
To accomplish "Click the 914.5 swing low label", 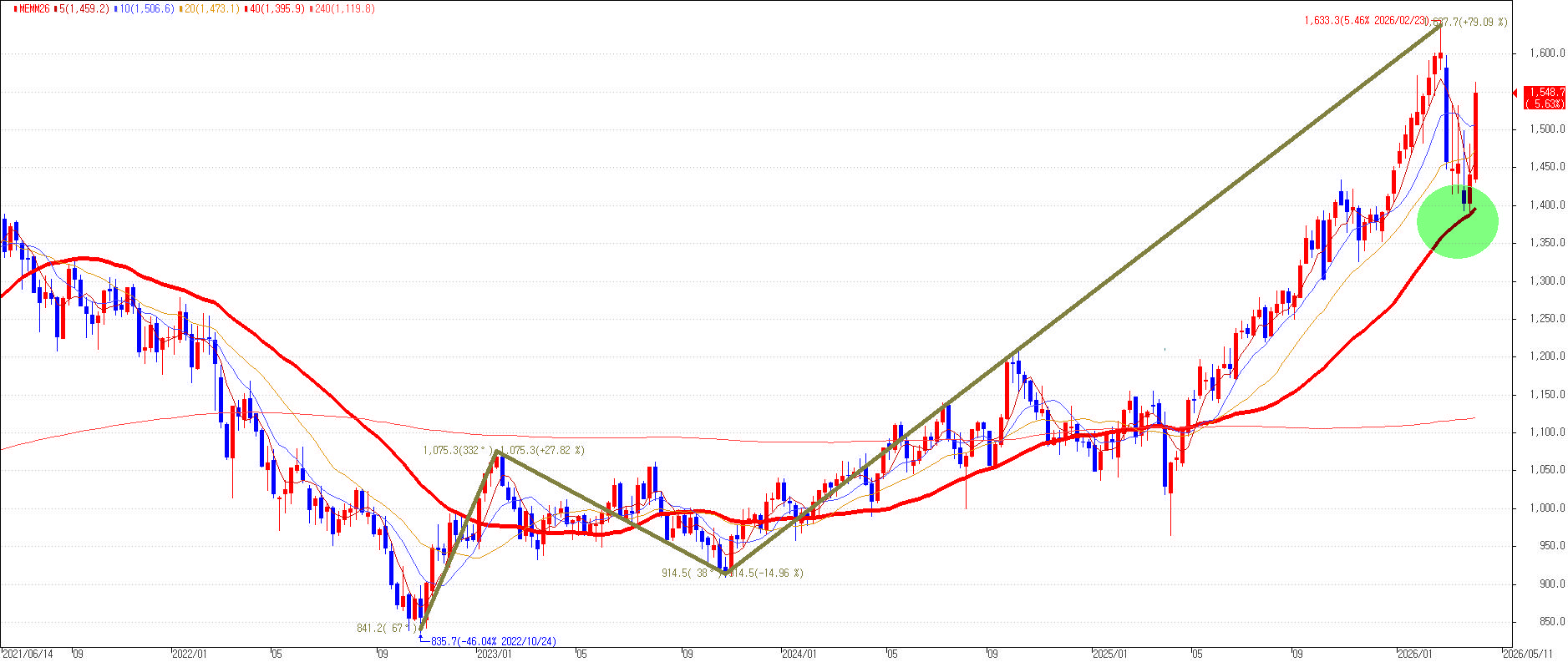I will tap(691, 574).
